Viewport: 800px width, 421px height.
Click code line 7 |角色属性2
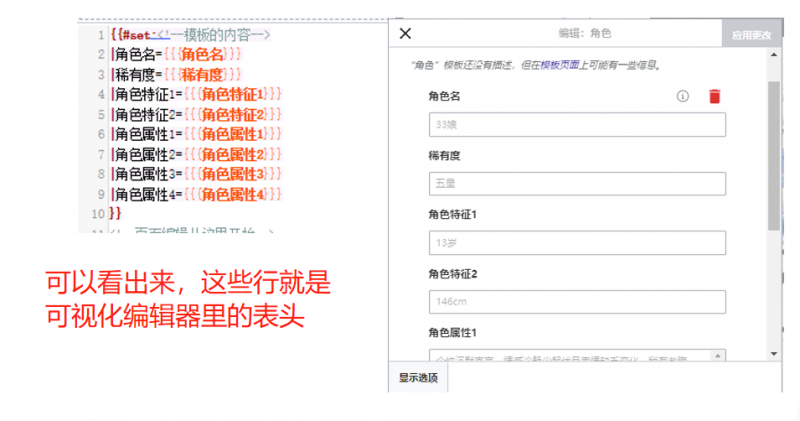196,154
